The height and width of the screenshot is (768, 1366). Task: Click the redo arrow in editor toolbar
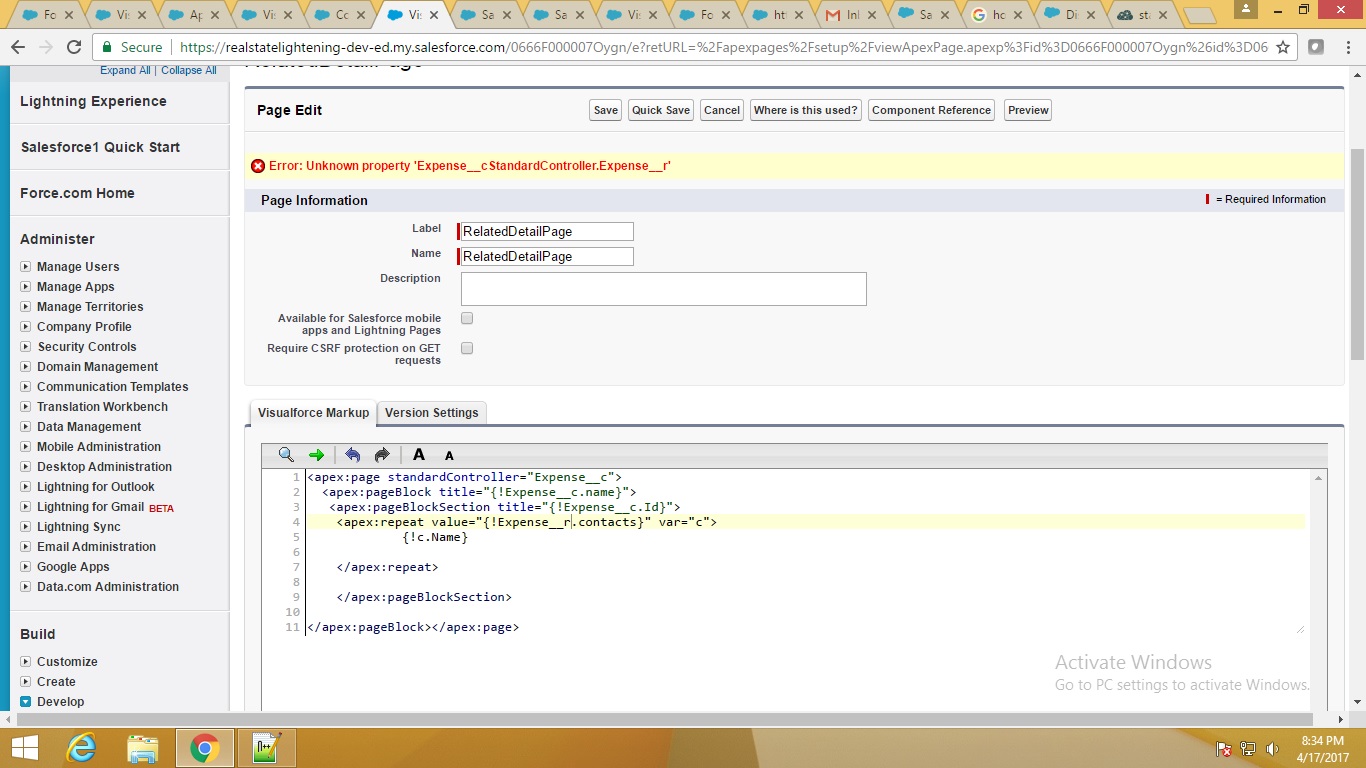point(382,455)
